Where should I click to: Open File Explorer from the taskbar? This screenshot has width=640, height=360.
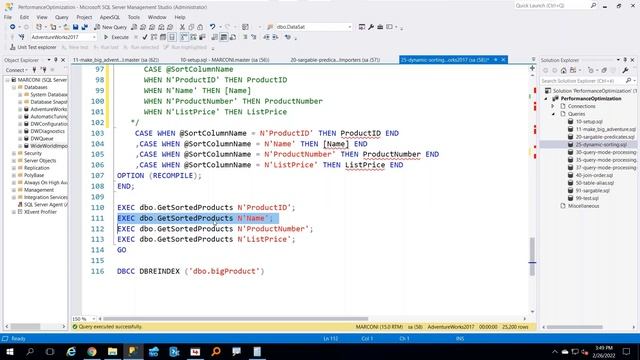(112, 351)
